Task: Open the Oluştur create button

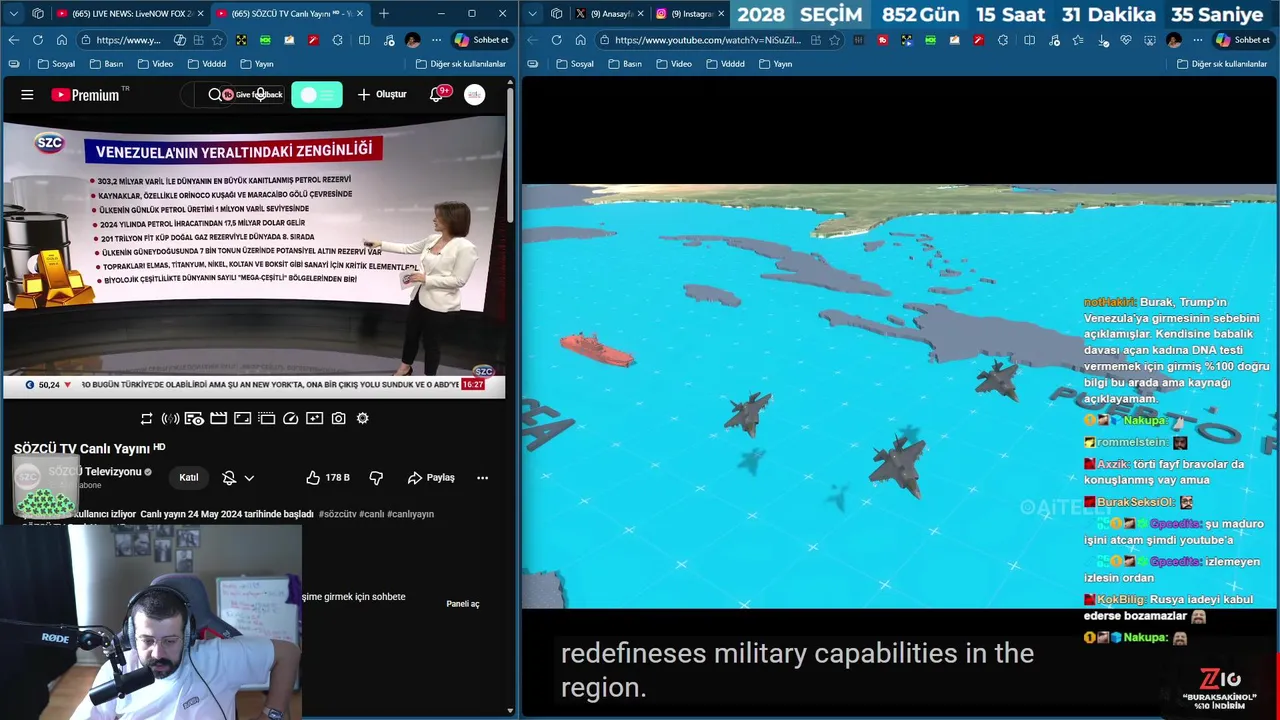Action: tap(382, 94)
